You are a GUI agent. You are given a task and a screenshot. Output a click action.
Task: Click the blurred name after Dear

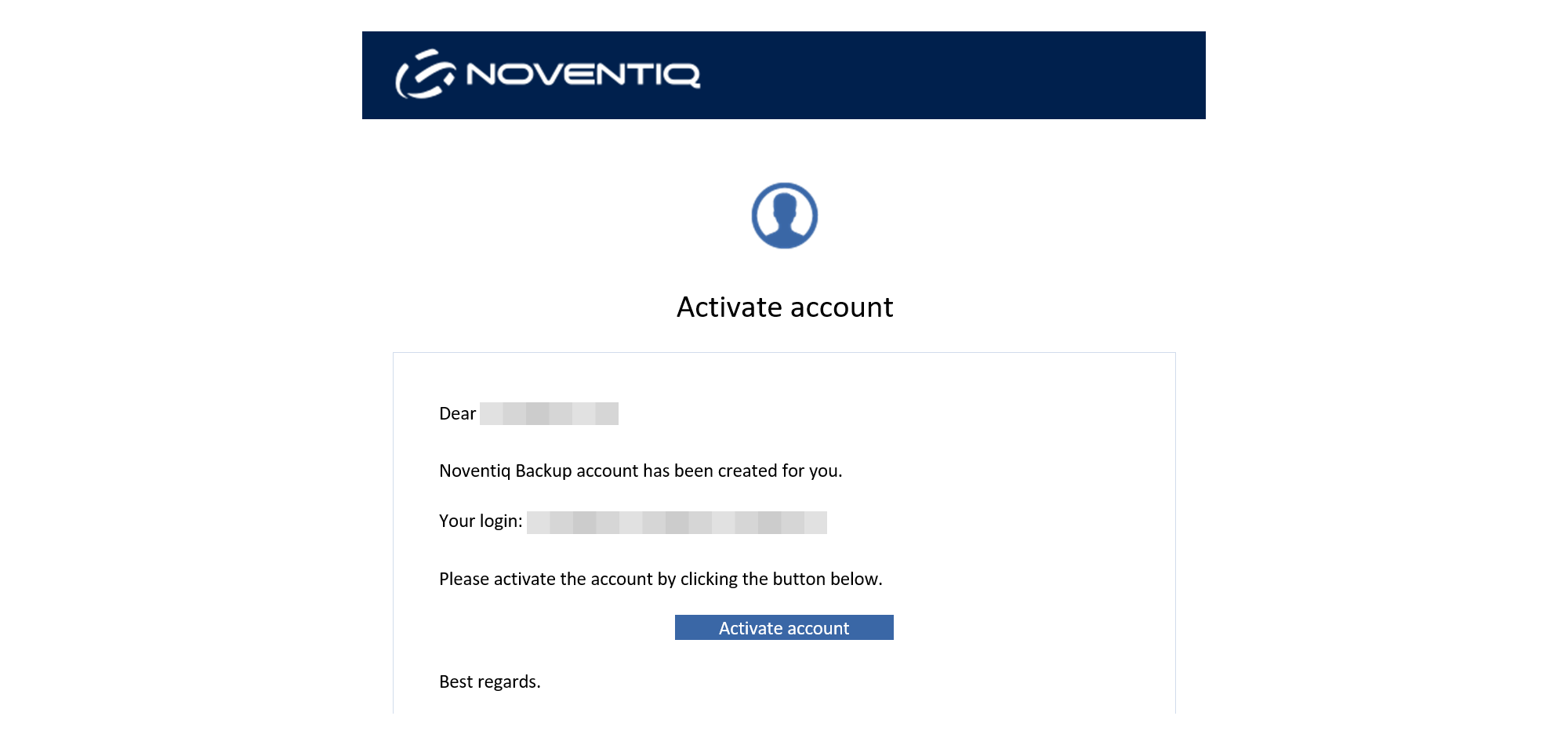(x=549, y=413)
